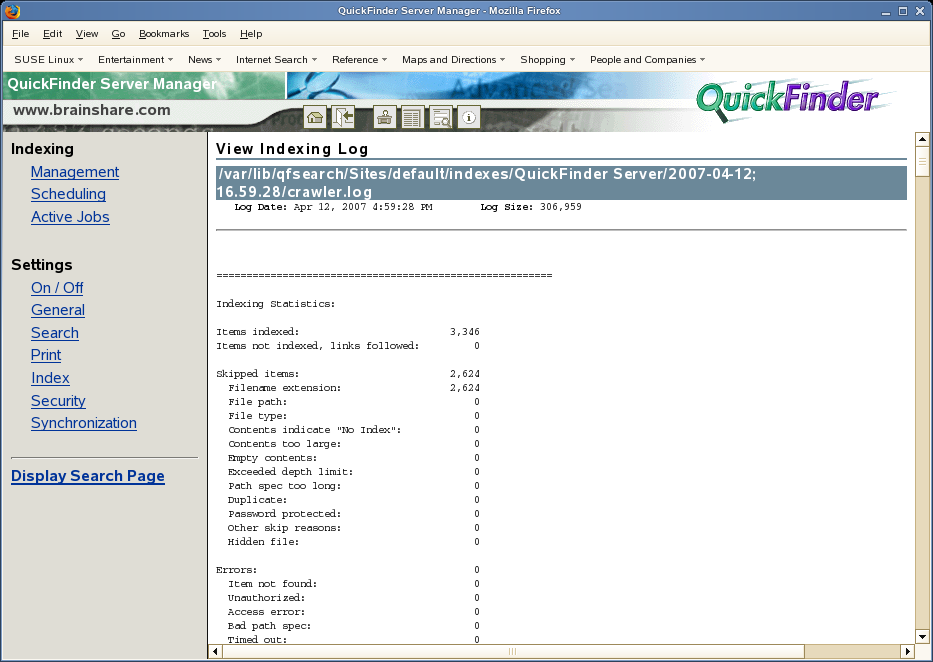Open the Entertainment bookmarks dropdown
Image resolution: width=933 pixels, height=662 pixels.
(x=136, y=59)
